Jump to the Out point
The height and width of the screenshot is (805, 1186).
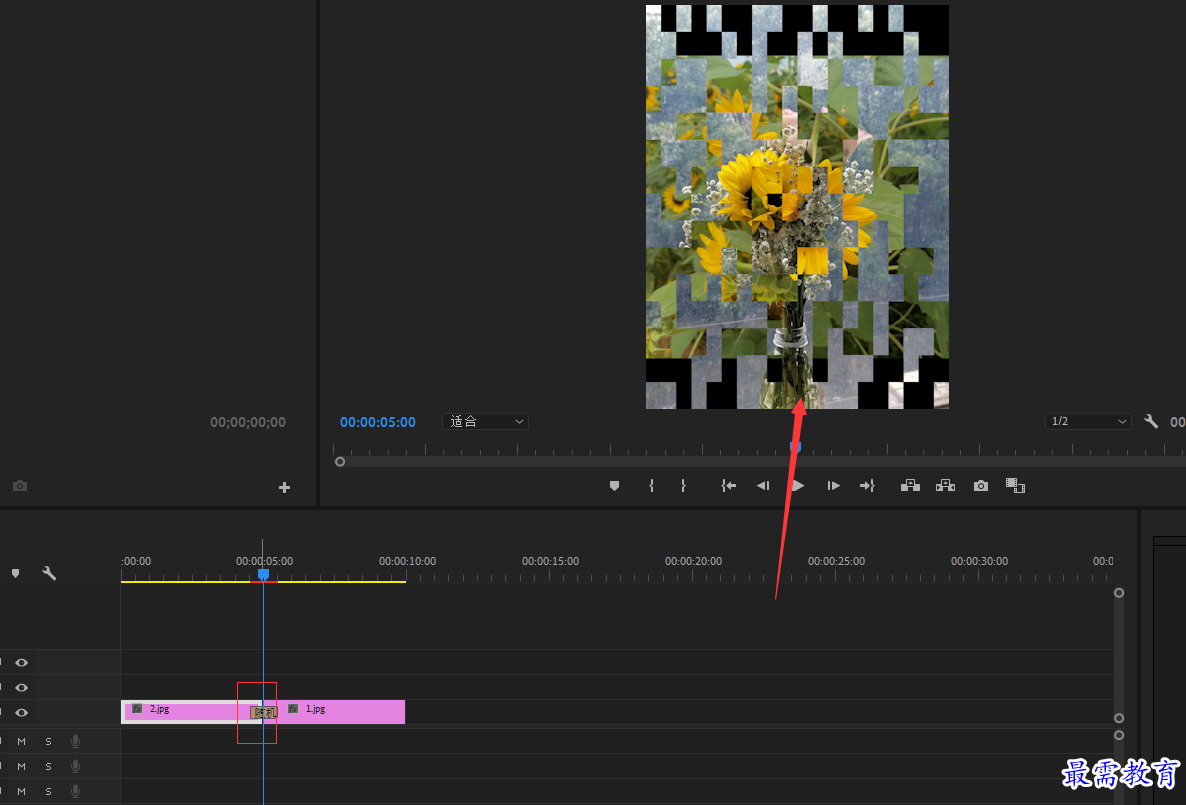(867, 486)
